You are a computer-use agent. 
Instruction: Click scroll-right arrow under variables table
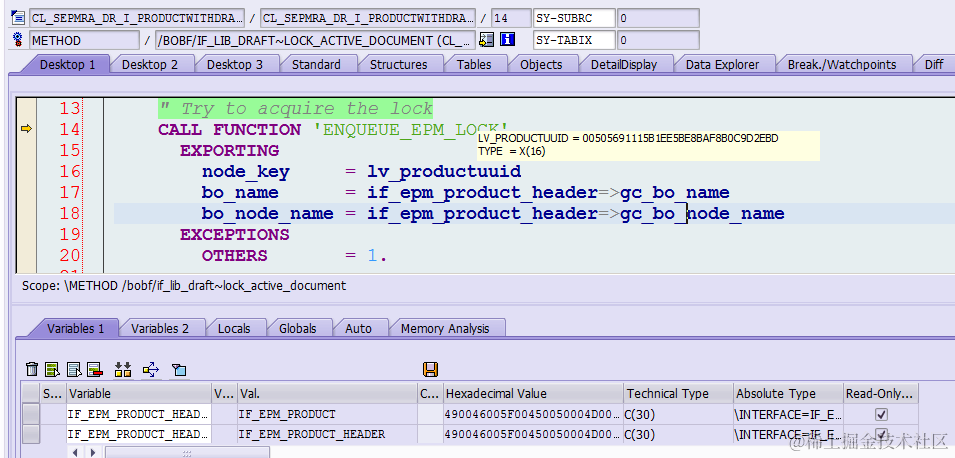93,453
